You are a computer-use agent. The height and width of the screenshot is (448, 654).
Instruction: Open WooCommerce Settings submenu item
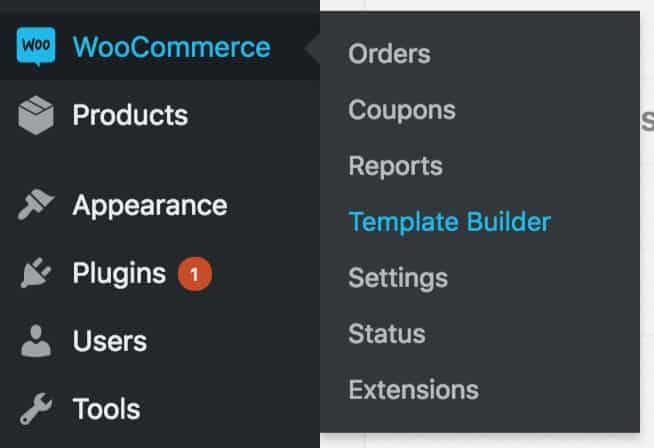click(x=398, y=279)
